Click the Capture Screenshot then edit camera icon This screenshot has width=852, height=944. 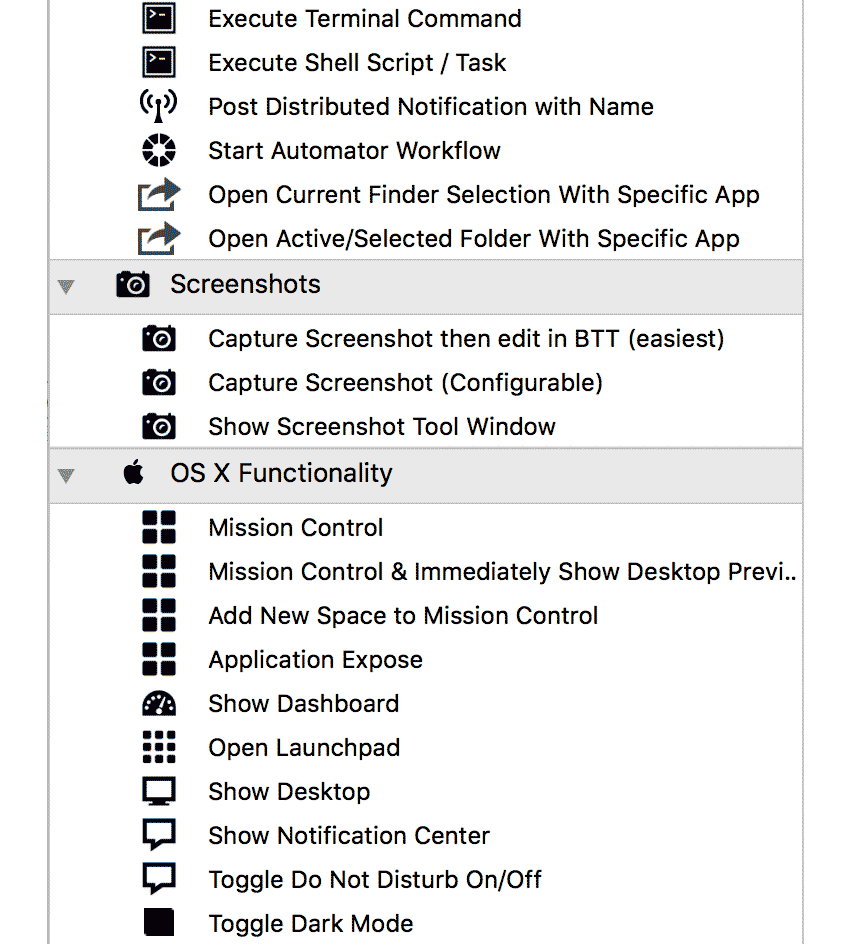(159, 338)
